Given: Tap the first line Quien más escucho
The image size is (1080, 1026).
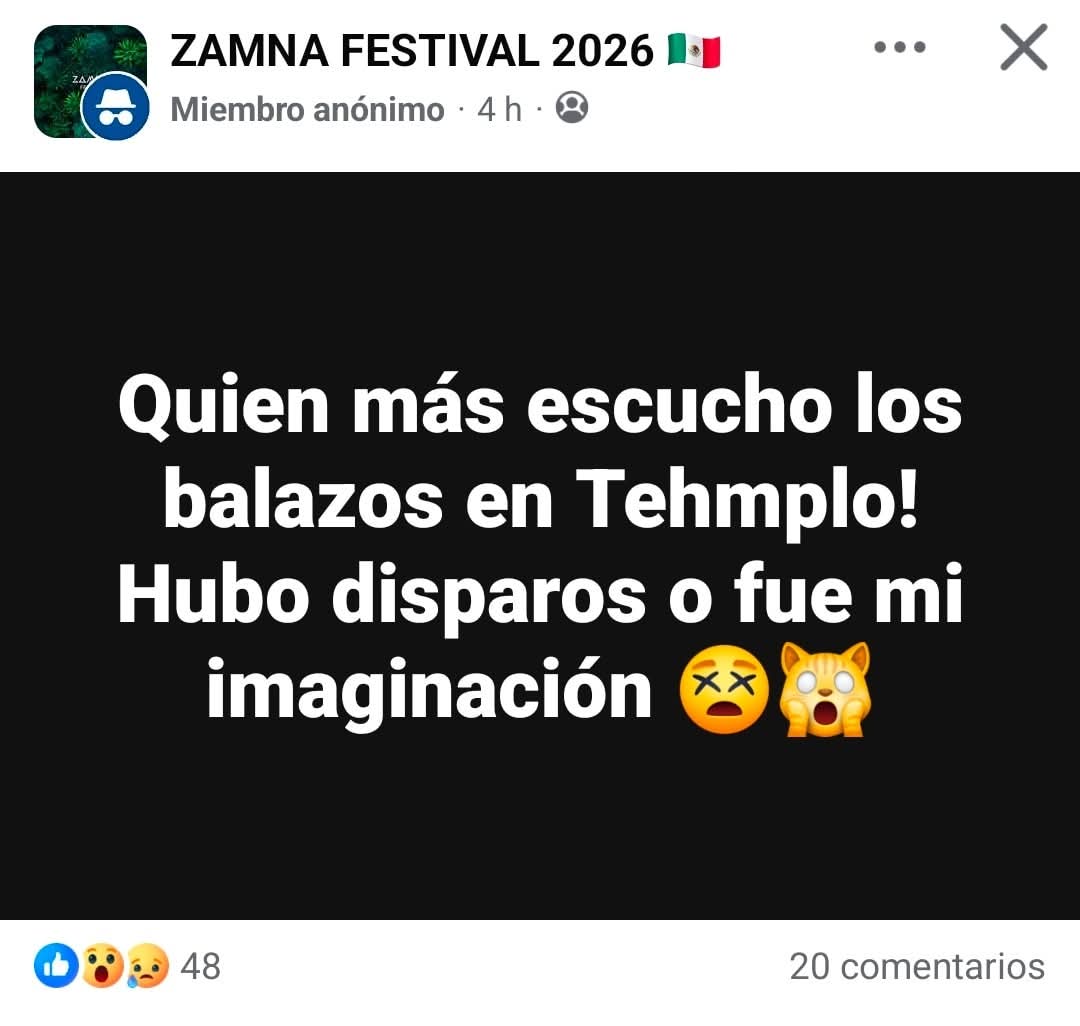Looking at the screenshot, I should point(475,405).
